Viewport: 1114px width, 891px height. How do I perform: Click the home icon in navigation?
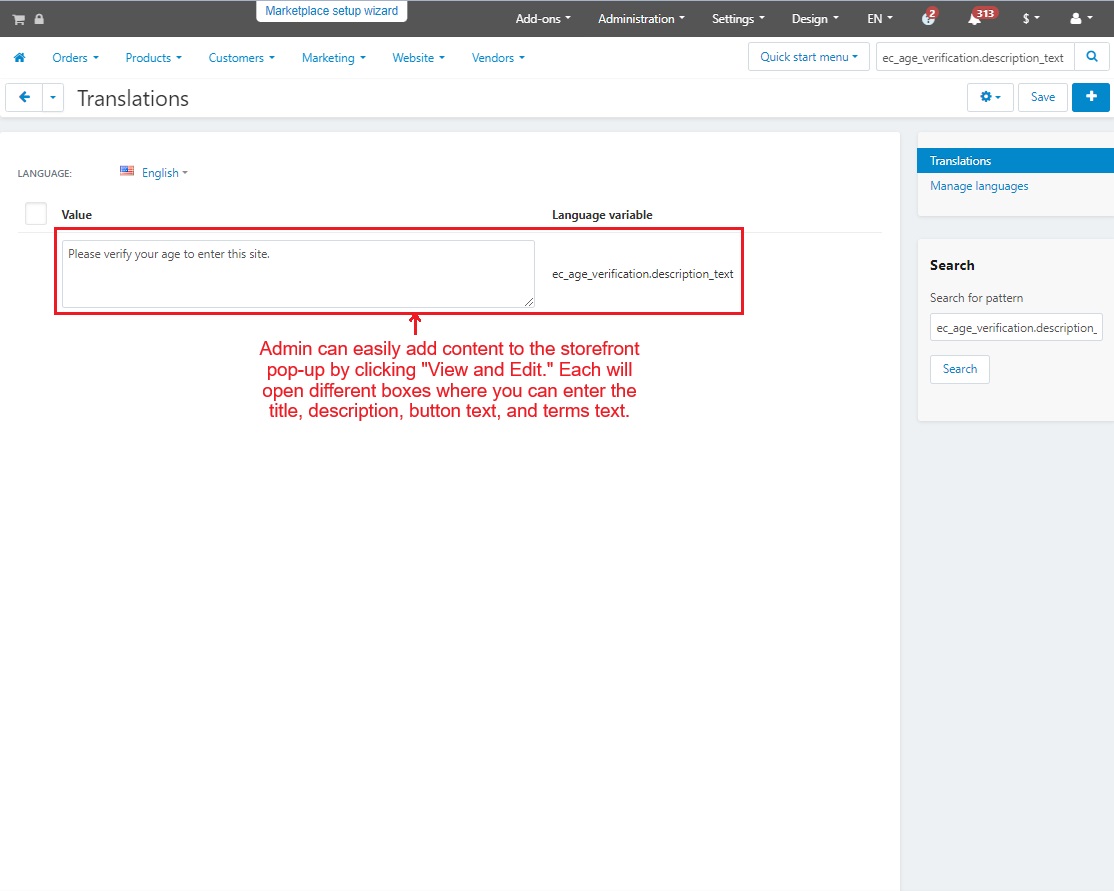pyautogui.click(x=19, y=58)
